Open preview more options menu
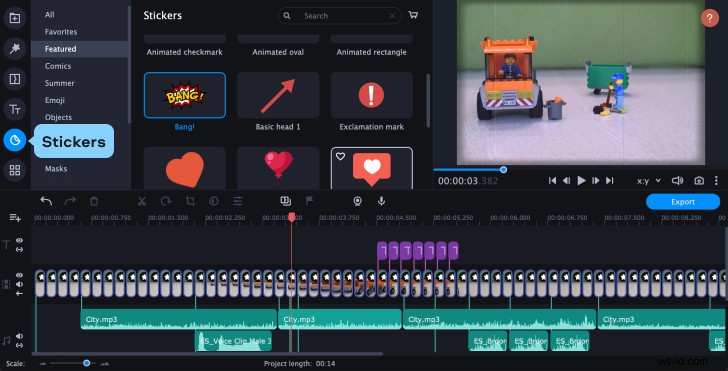The image size is (728, 371). click(716, 181)
